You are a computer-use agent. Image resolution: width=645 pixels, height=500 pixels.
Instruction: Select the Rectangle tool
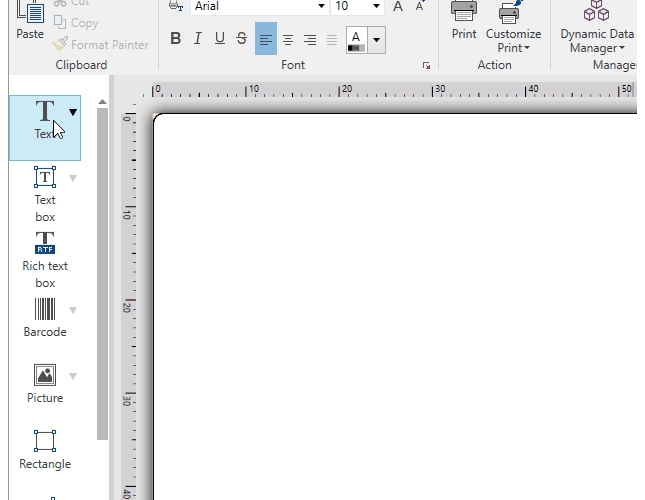tap(45, 449)
